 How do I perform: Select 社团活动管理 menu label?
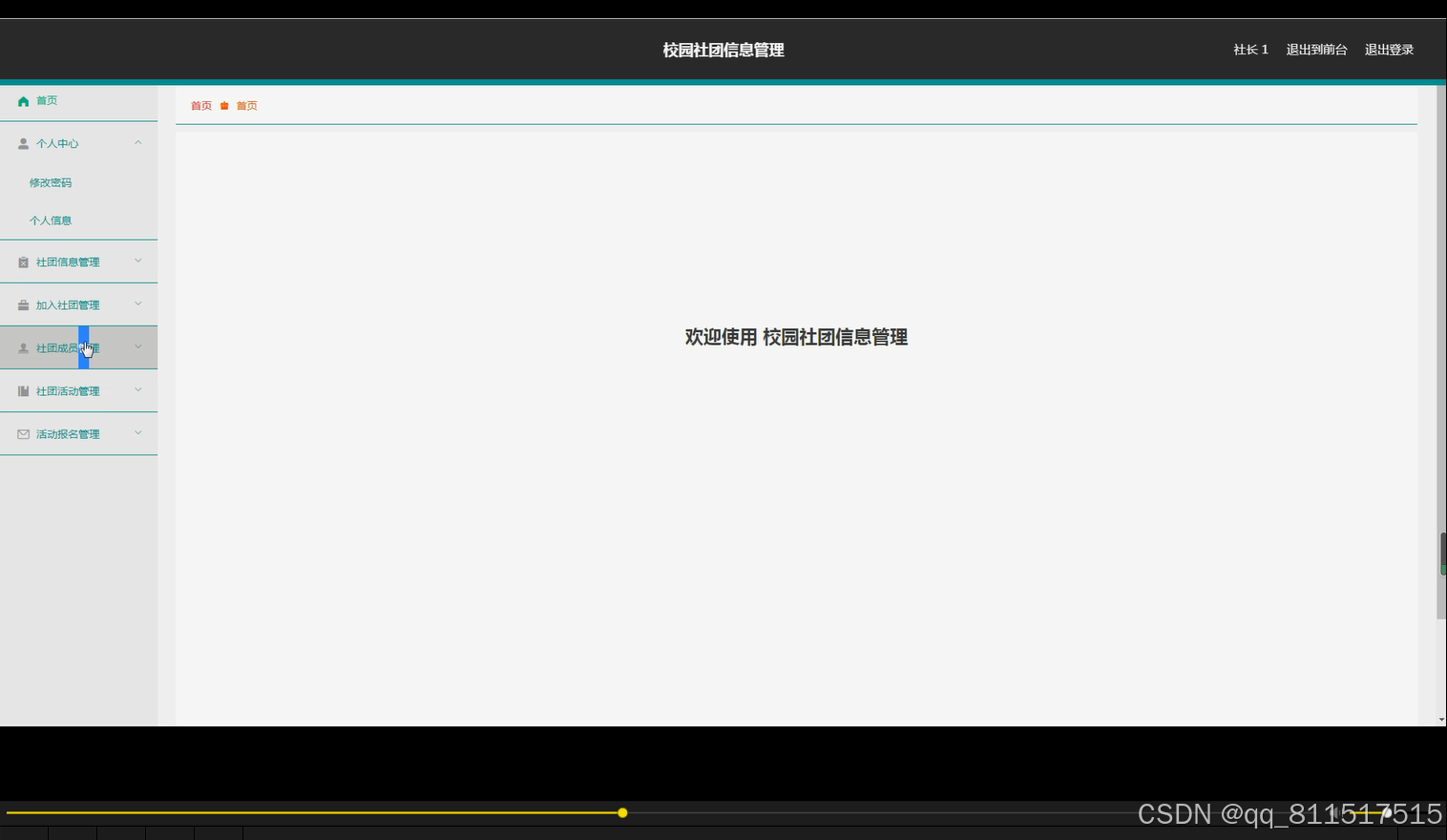(68, 391)
